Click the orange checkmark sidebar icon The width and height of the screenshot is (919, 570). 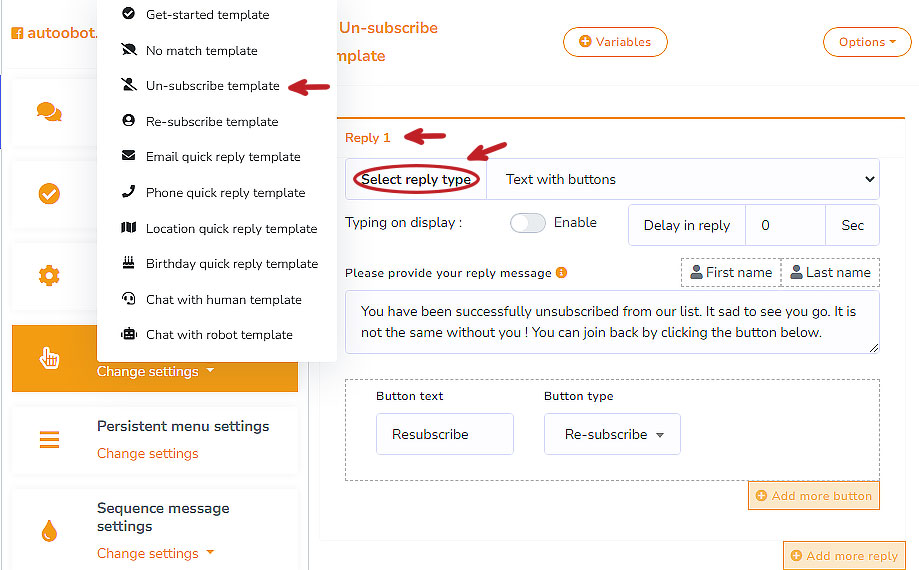pyautogui.click(x=49, y=193)
